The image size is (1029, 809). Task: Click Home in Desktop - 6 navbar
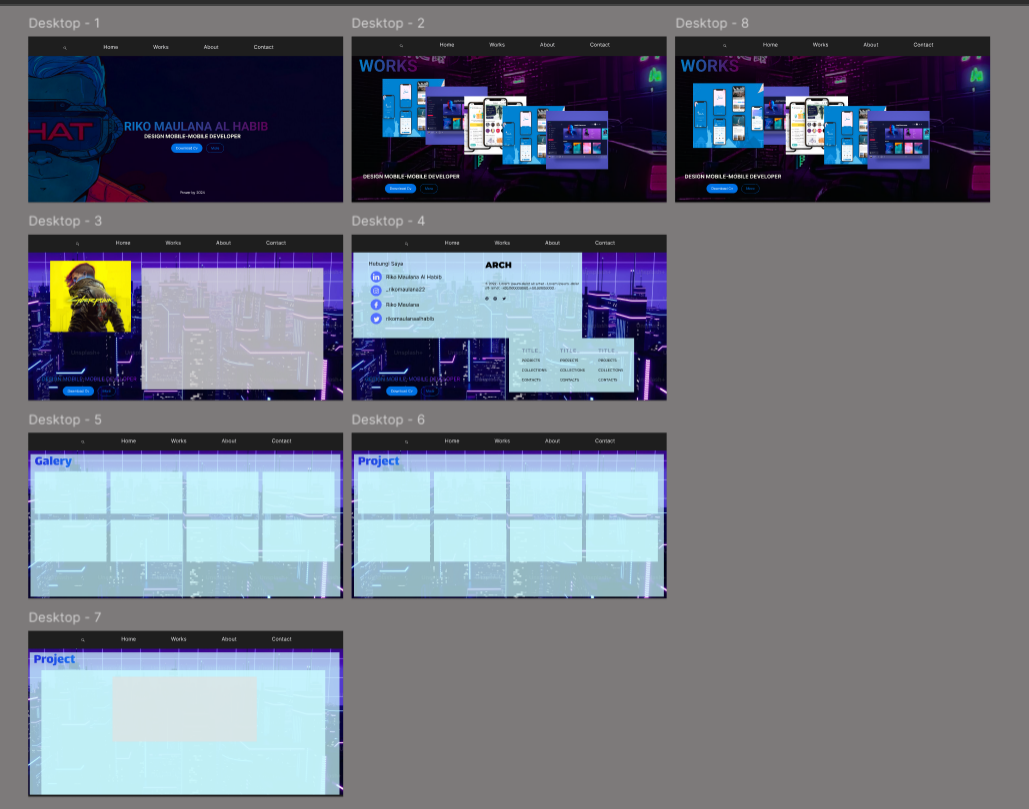452,441
